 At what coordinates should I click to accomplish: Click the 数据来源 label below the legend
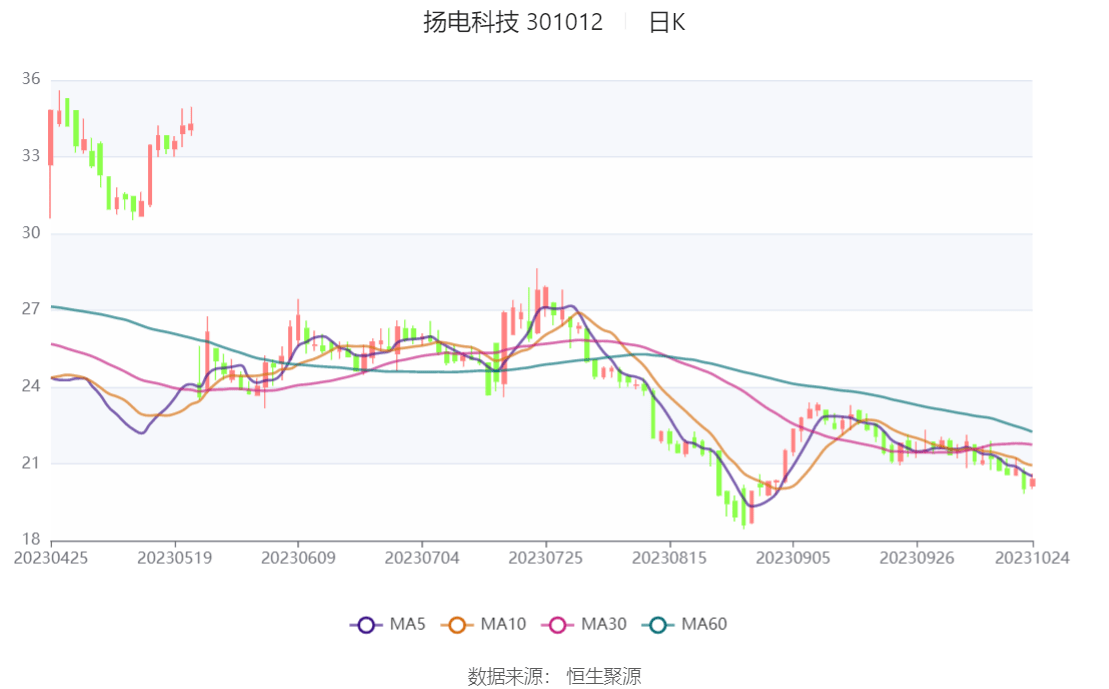[x=510, y=676]
